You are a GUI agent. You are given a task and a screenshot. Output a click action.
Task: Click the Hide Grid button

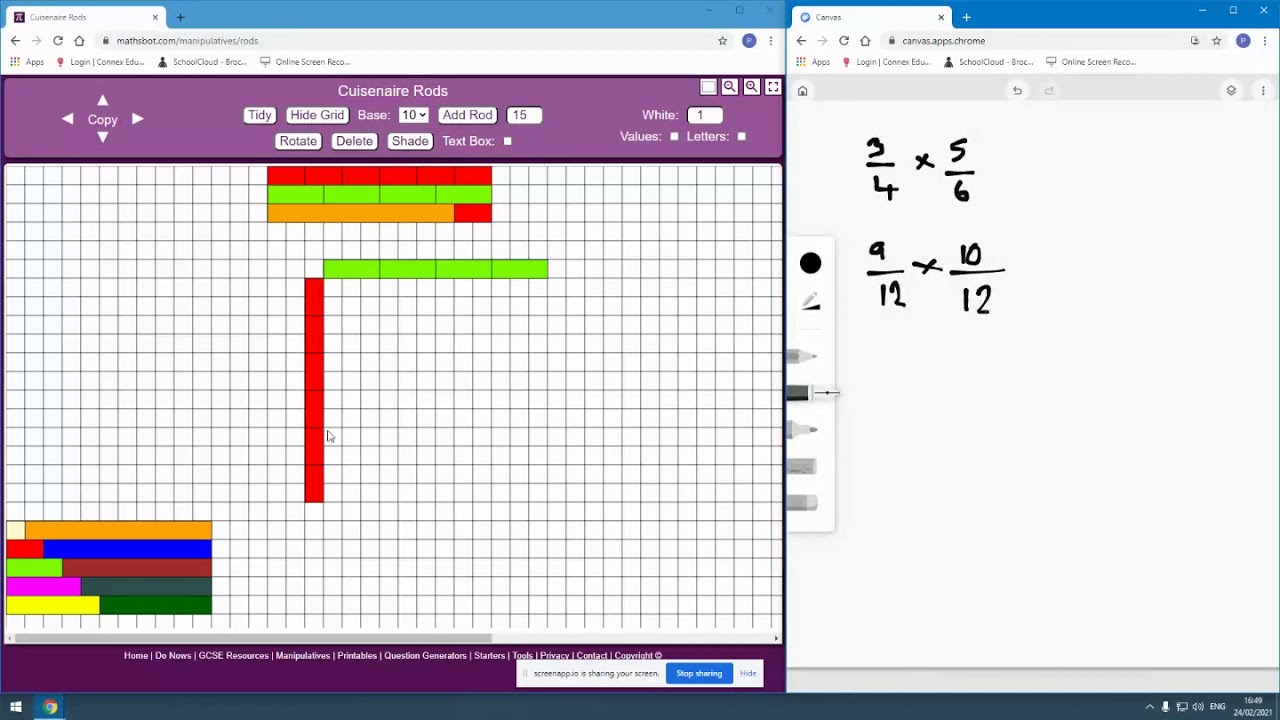click(x=317, y=115)
